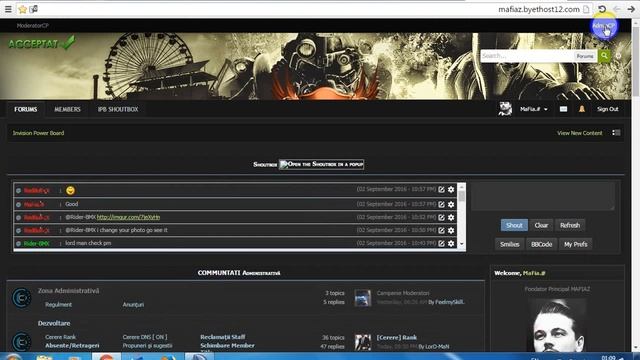Click the bookmark star icon

[23, 9]
